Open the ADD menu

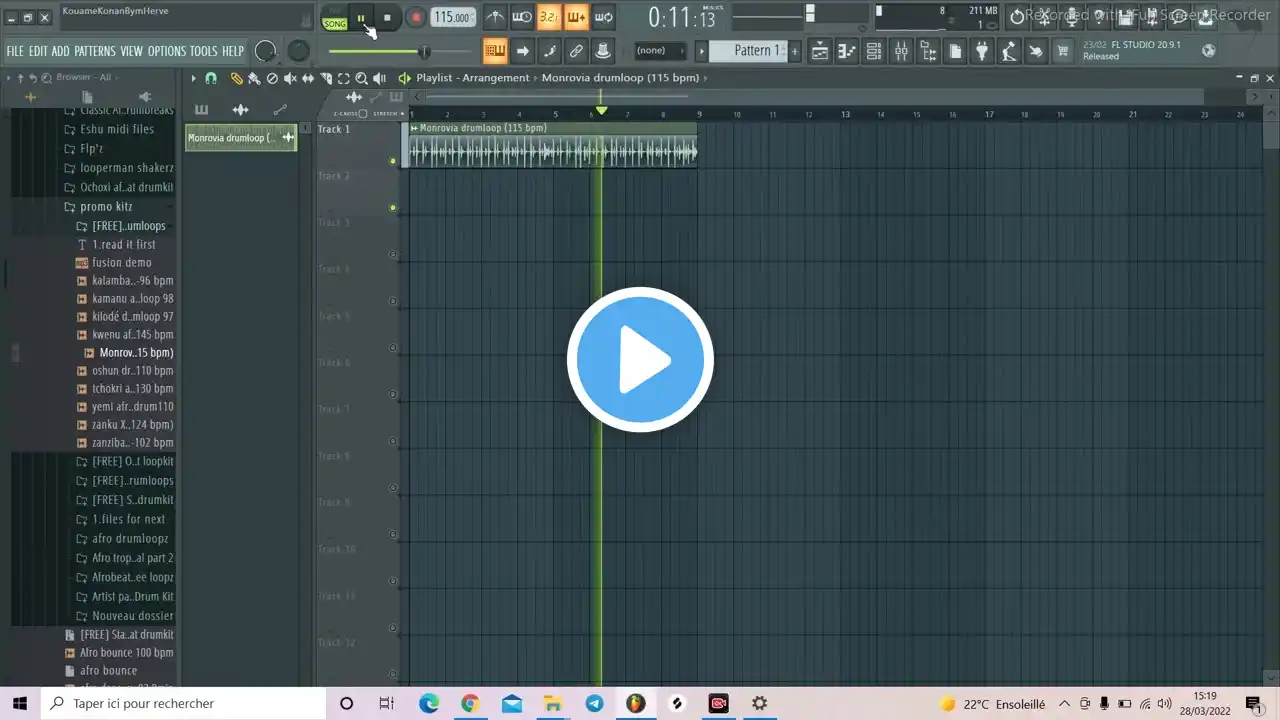(x=61, y=51)
